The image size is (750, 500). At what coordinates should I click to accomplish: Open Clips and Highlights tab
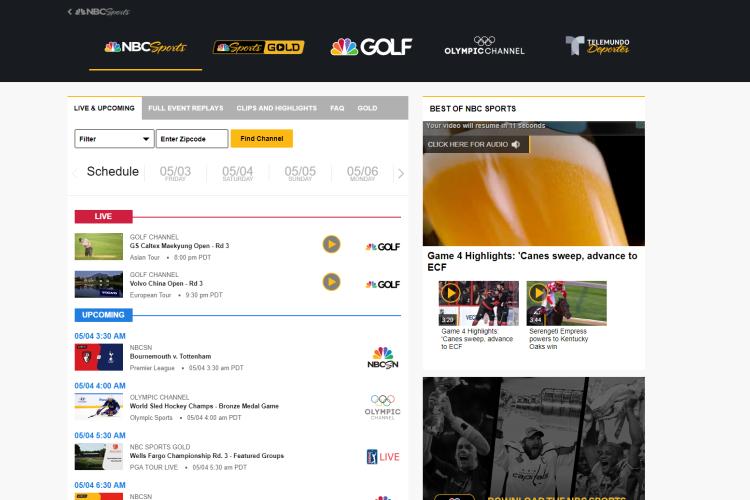coord(276,108)
